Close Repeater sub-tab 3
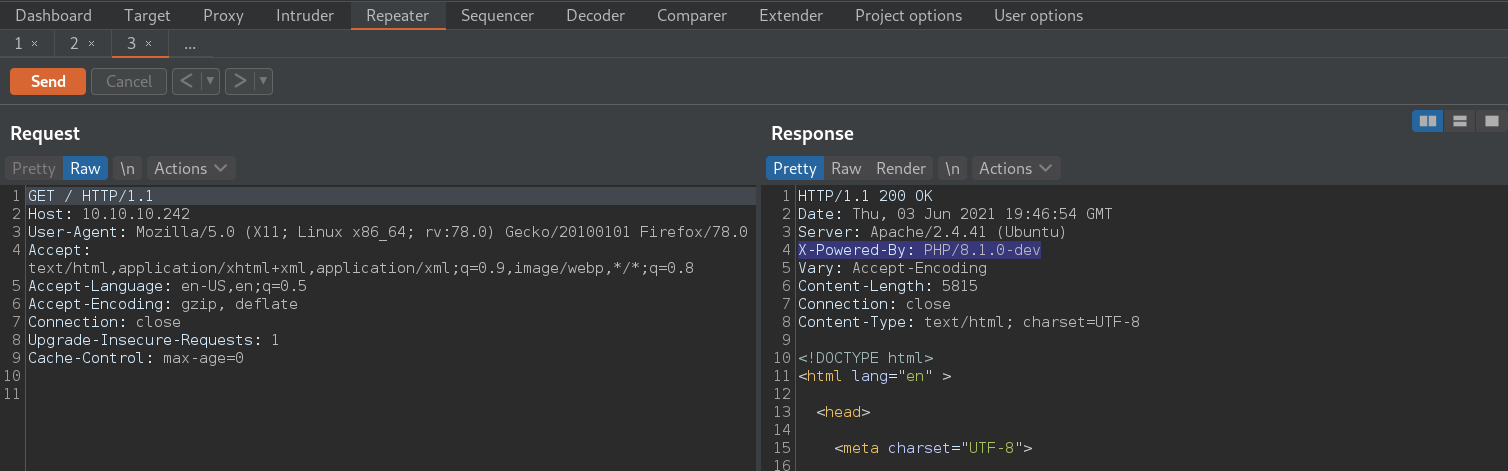 point(148,44)
